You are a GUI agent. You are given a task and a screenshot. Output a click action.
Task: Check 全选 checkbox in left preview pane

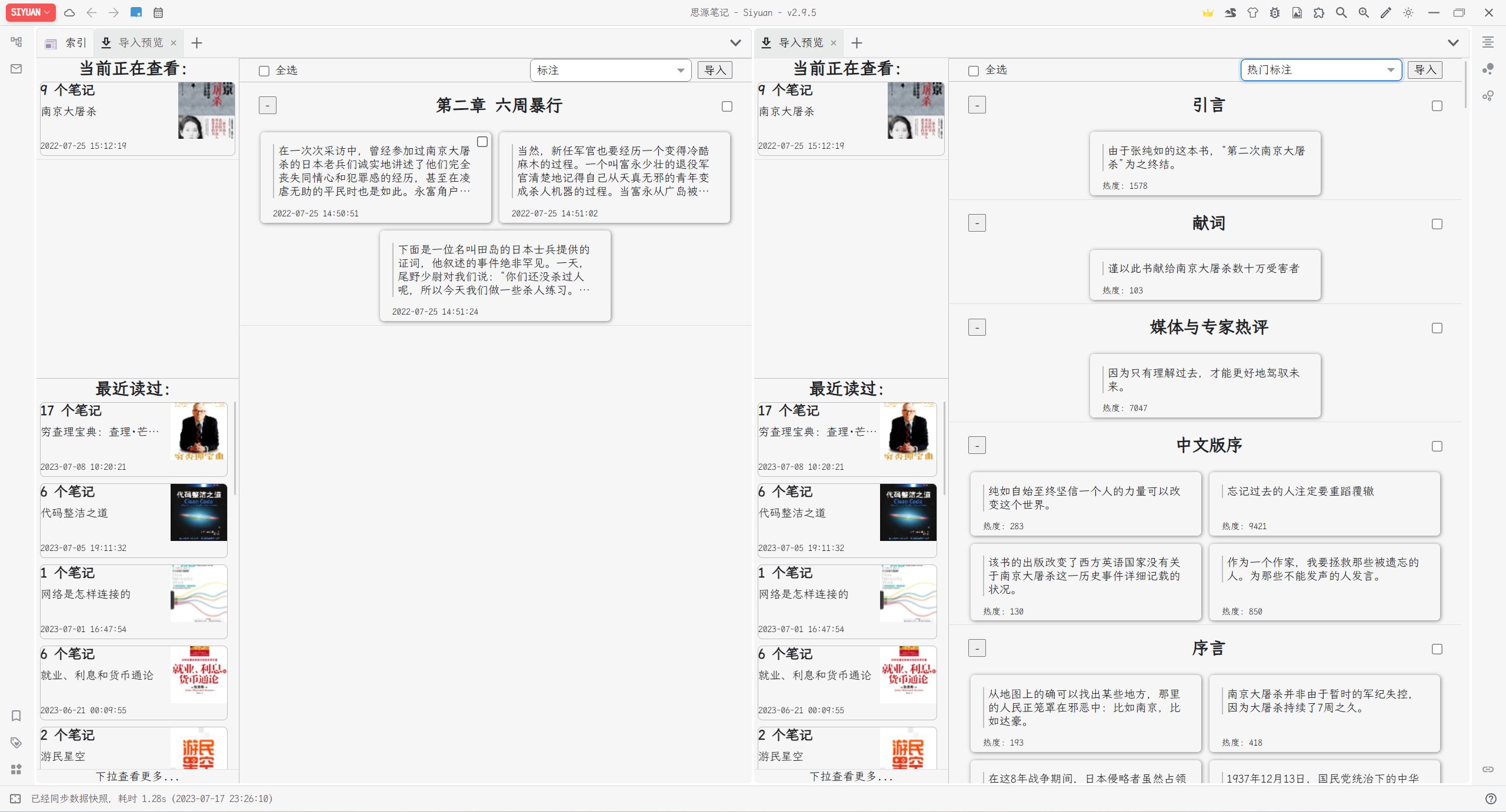264,71
